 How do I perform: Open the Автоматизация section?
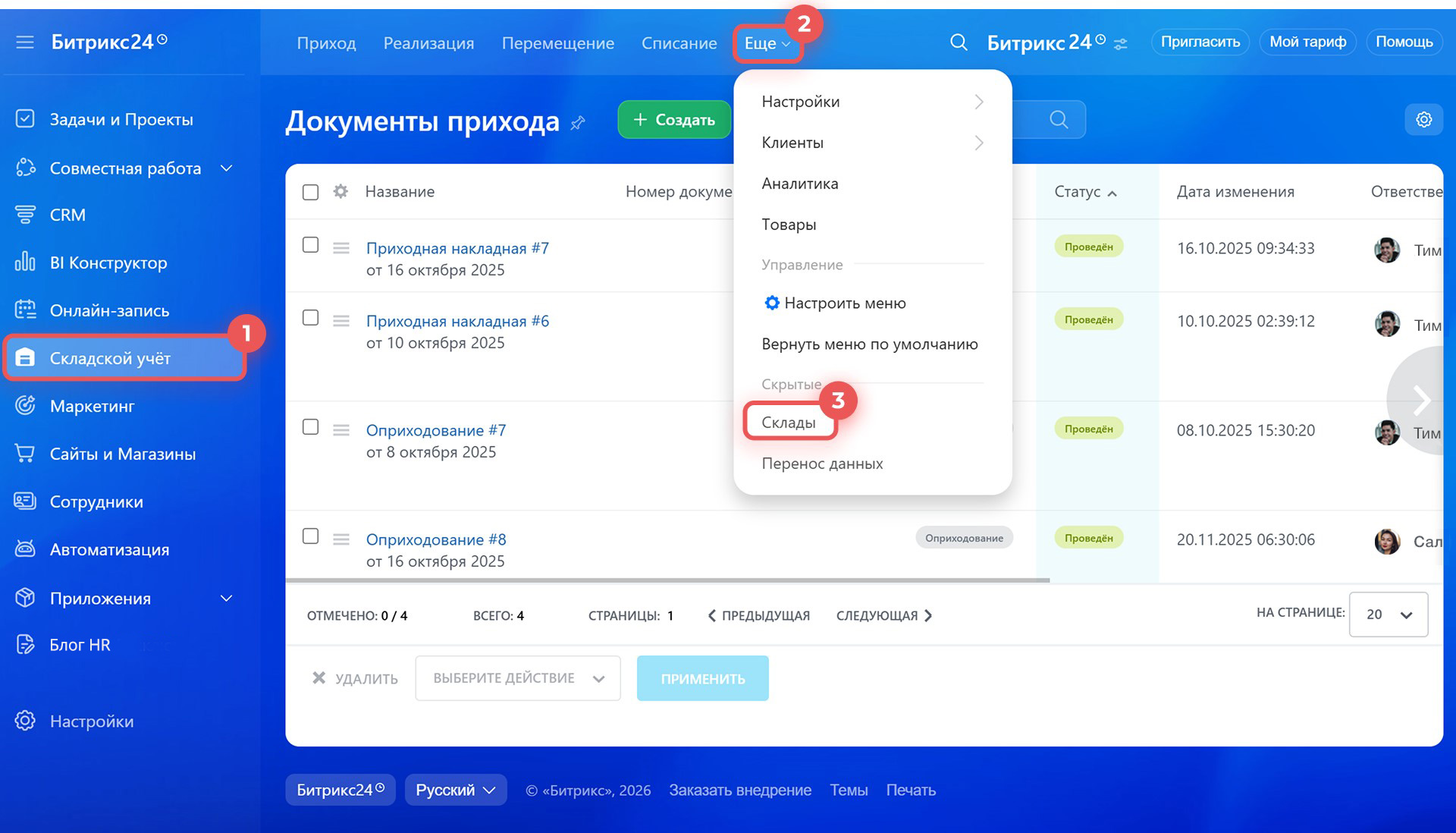coord(109,549)
